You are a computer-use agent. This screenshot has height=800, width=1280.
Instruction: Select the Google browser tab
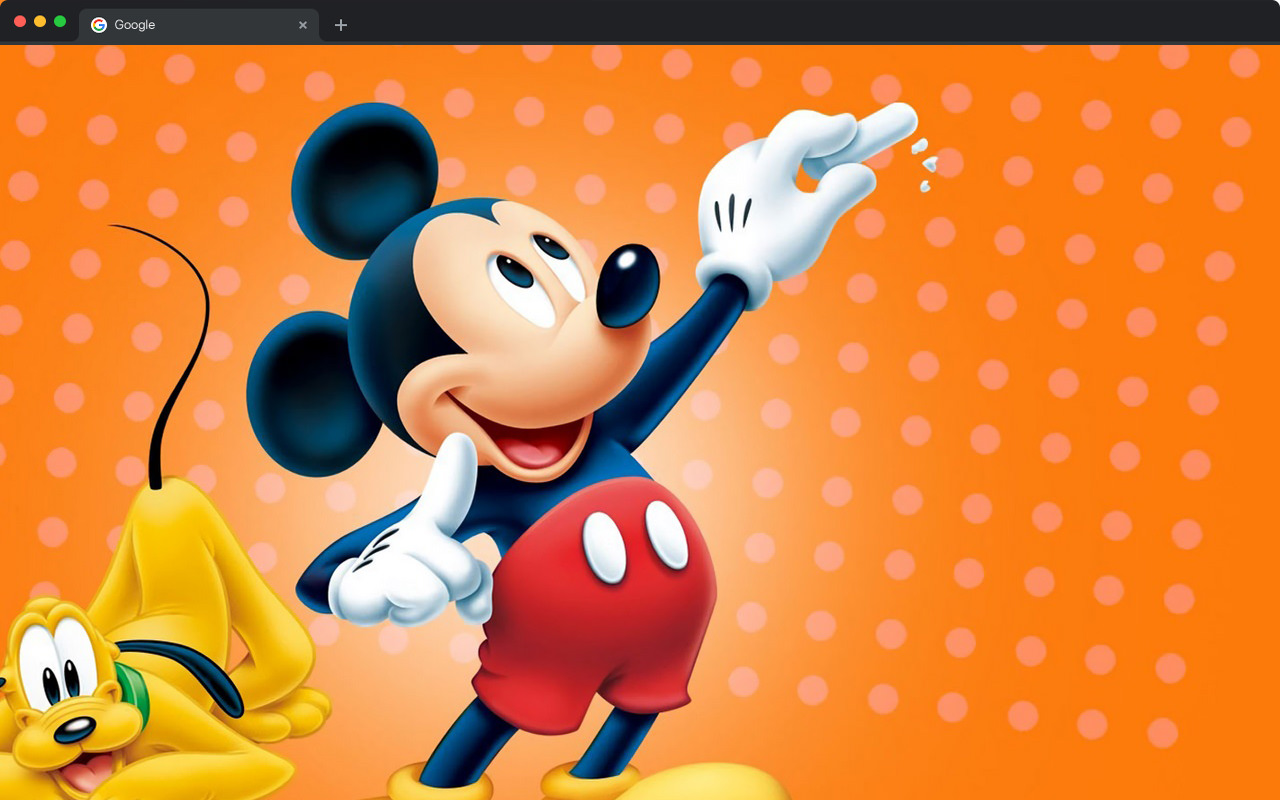[199, 25]
